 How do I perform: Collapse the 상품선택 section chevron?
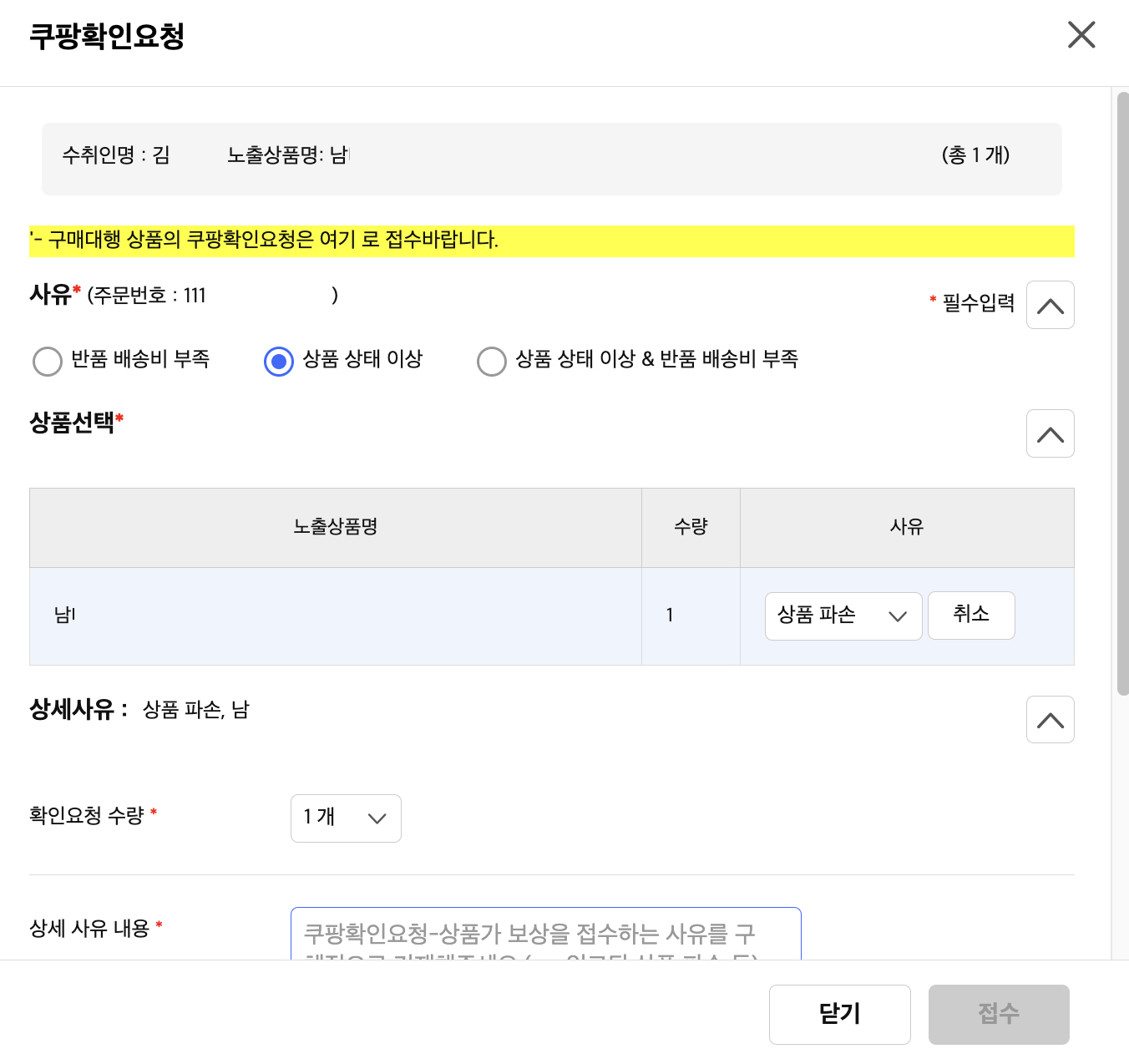(x=1051, y=433)
